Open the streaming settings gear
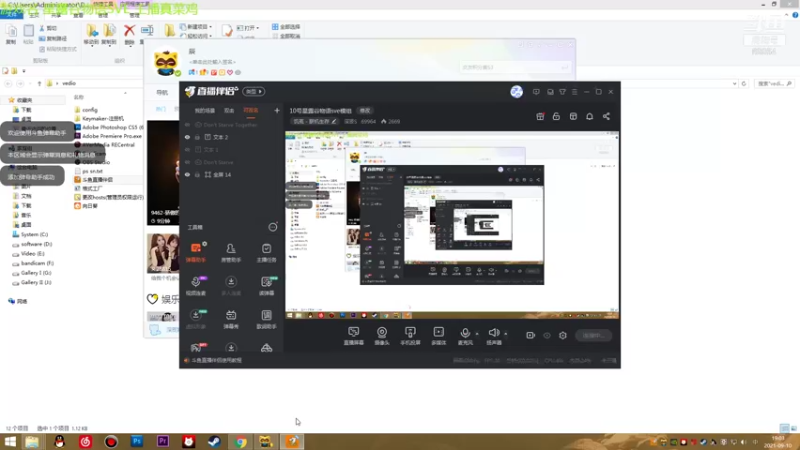 [563, 335]
